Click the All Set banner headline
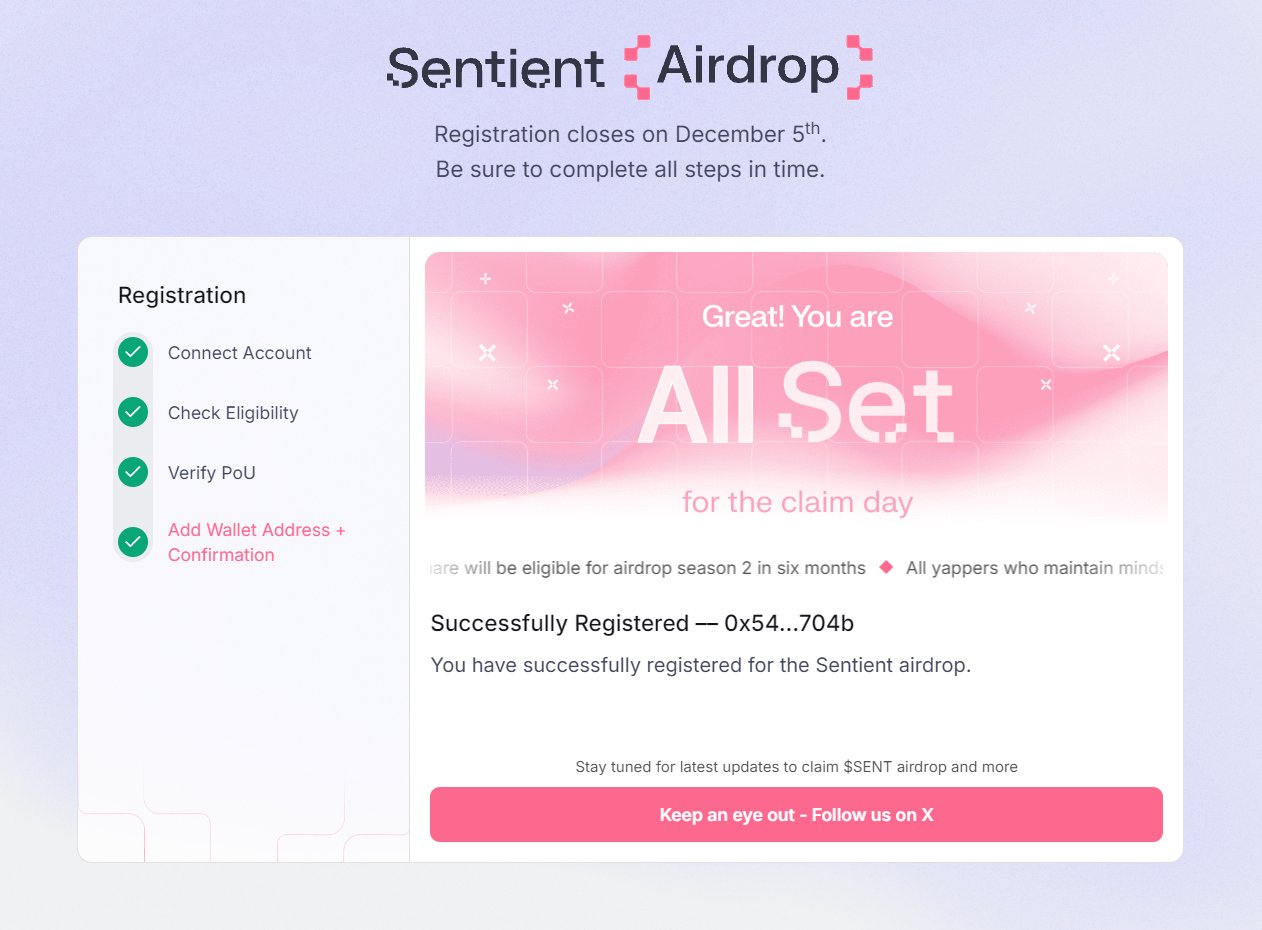This screenshot has height=930, width=1262. coord(796,405)
